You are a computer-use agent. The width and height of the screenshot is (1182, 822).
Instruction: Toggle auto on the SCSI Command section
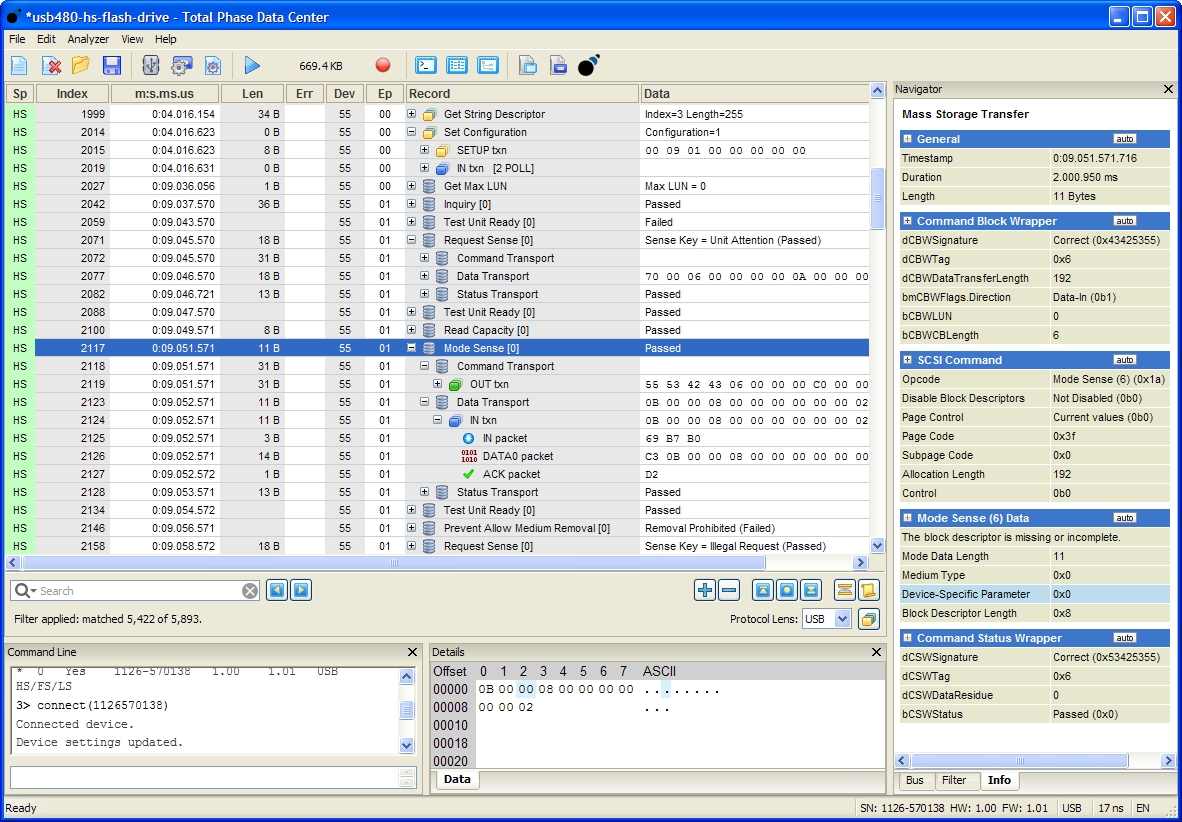point(1124,360)
